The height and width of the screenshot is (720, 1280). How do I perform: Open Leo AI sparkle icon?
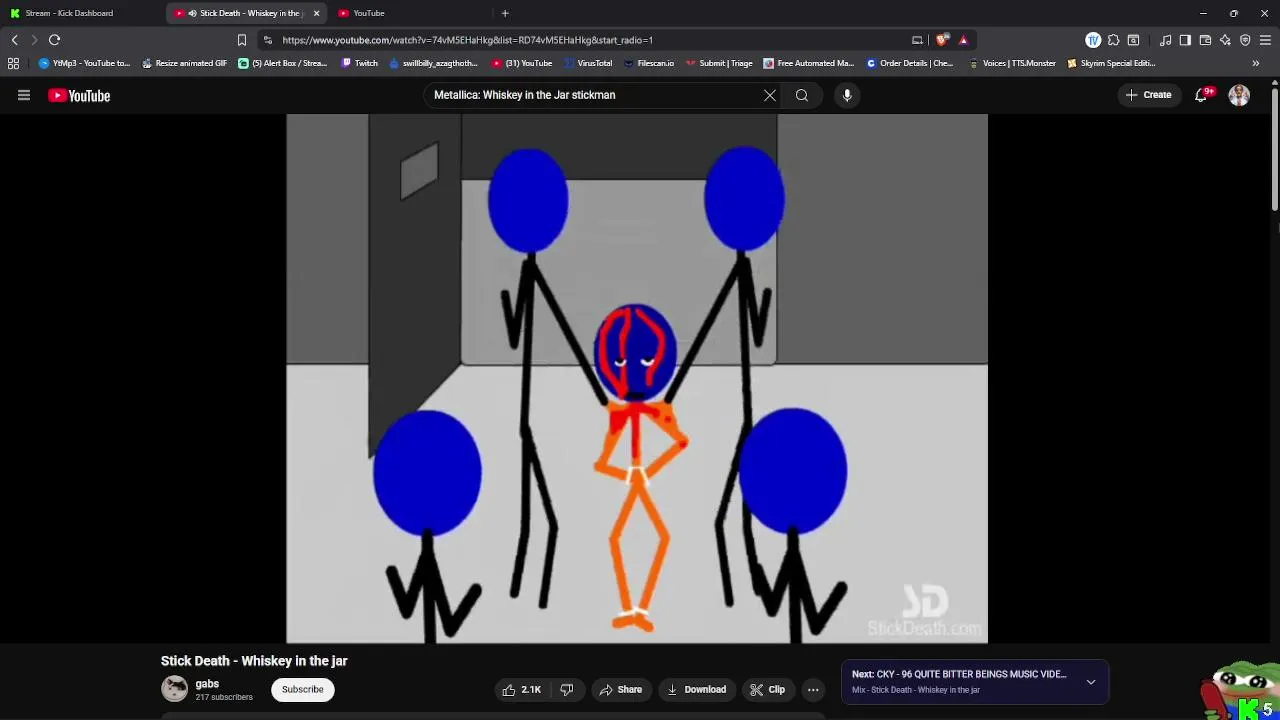[1225, 40]
